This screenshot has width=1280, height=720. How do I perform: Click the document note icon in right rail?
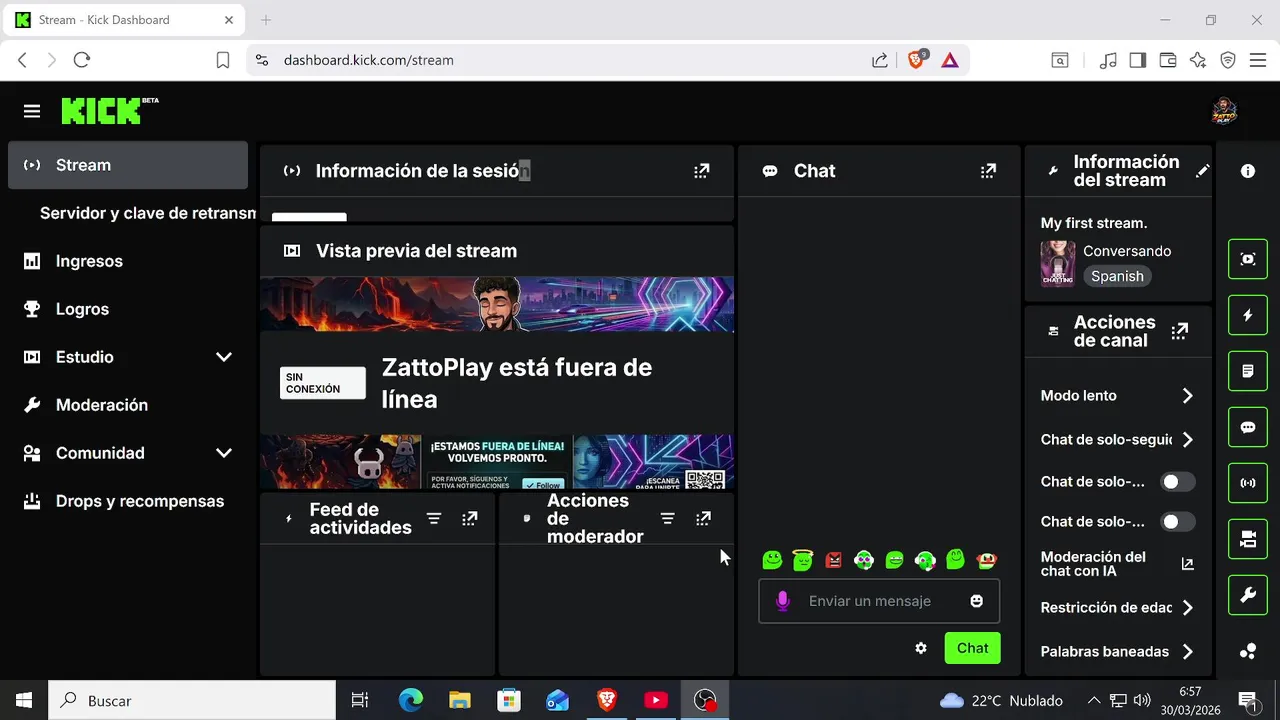pyautogui.click(x=1248, y=371)
